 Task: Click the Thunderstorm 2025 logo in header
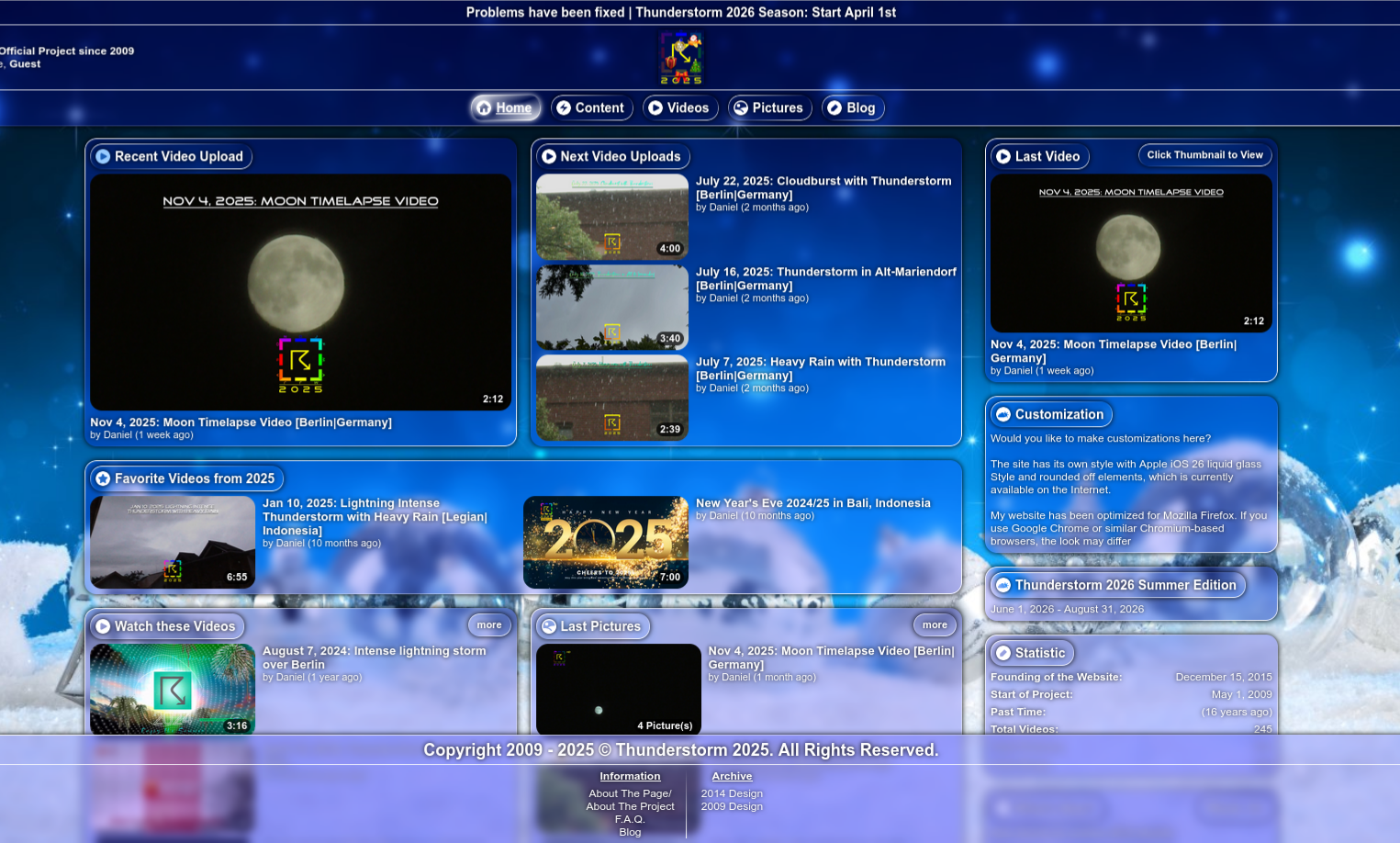[680, 58]
